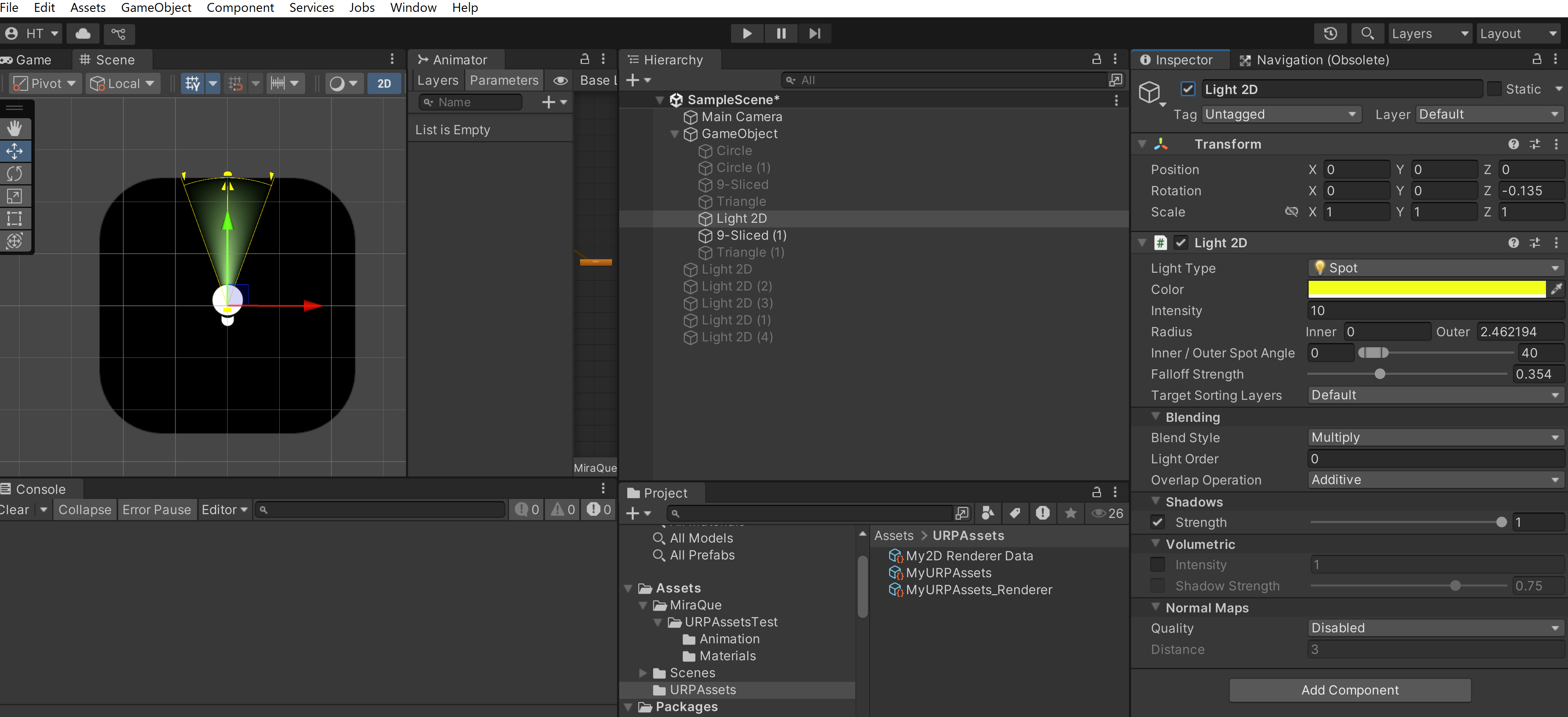Select the Hand view tool
The image size is (1568, 717).
(14, 128)
